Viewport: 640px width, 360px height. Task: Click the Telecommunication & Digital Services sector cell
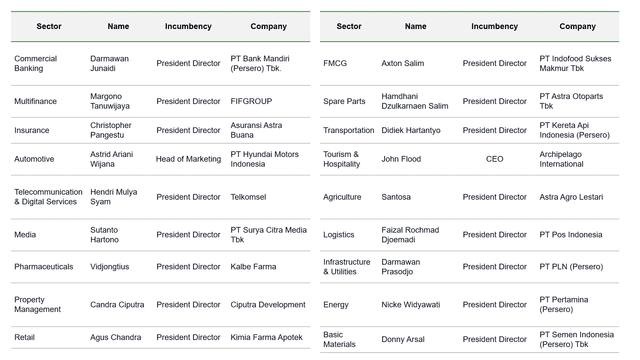[x=48, y=197]
